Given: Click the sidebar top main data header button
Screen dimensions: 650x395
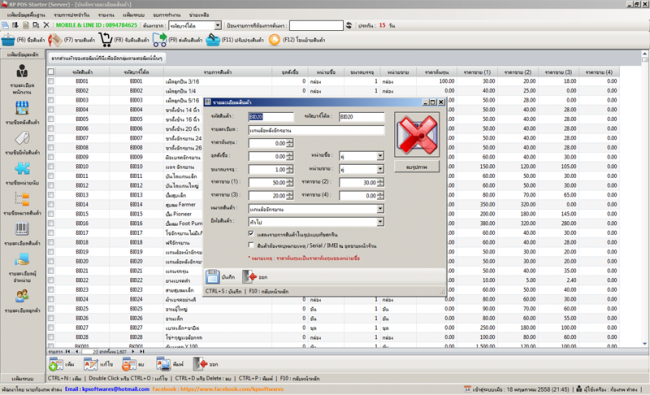Looking at the screenshot, I should [x=23, y=54].
